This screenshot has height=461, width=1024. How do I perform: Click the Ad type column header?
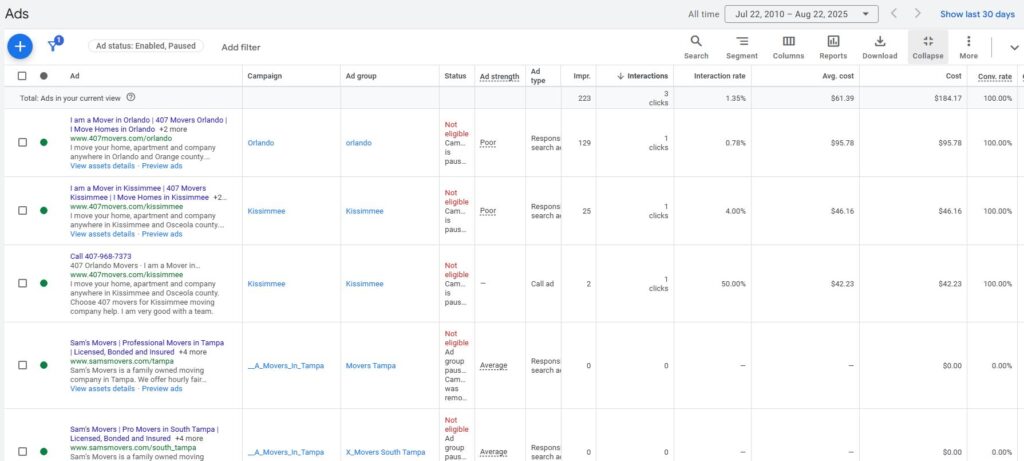coord(537,76)
